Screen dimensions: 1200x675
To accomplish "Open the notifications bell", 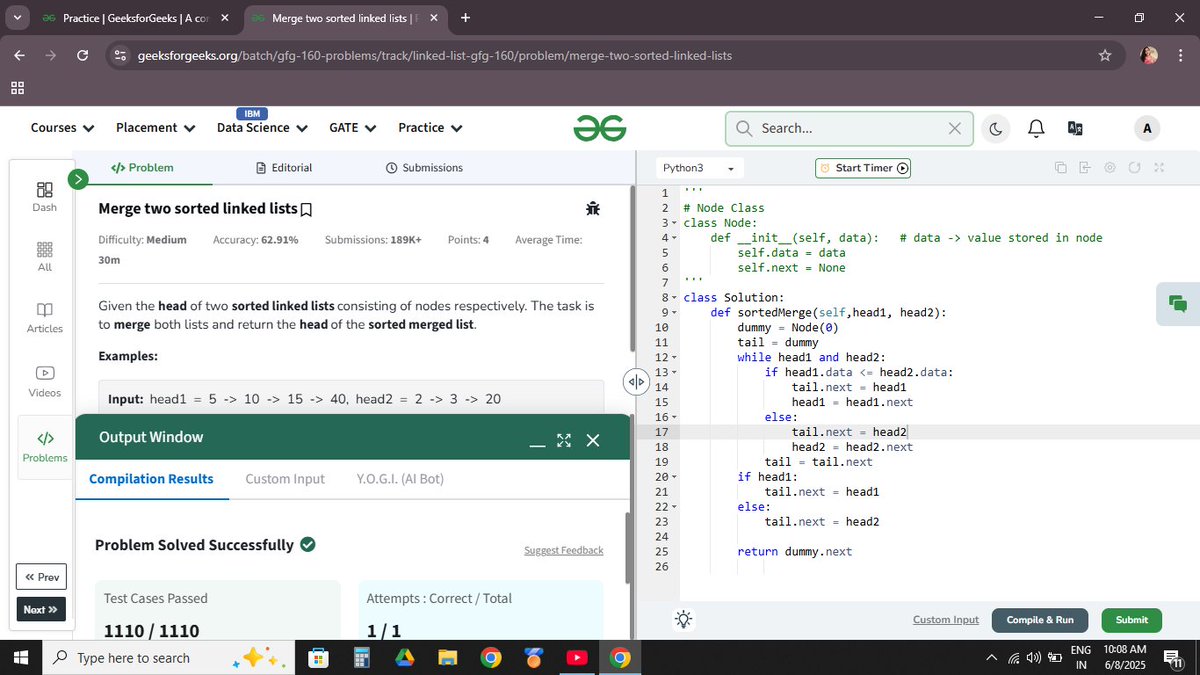I will tap(1036, 128).
